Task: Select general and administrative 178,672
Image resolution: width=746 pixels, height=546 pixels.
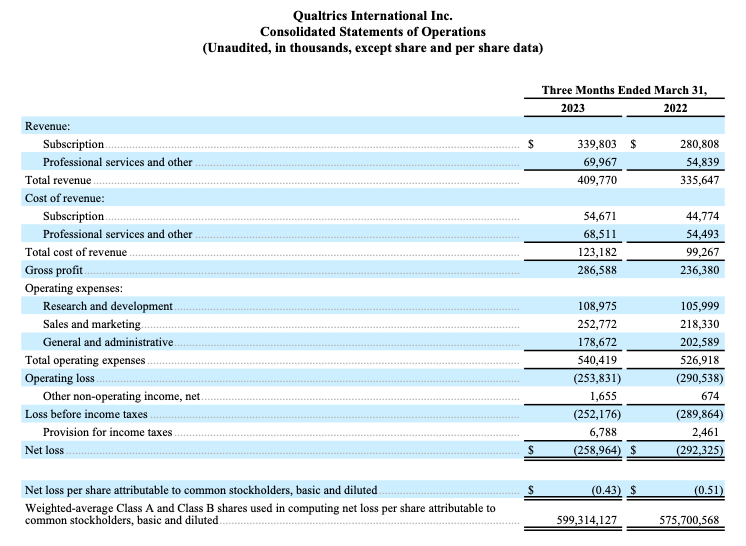Action: tap(597, 342)
